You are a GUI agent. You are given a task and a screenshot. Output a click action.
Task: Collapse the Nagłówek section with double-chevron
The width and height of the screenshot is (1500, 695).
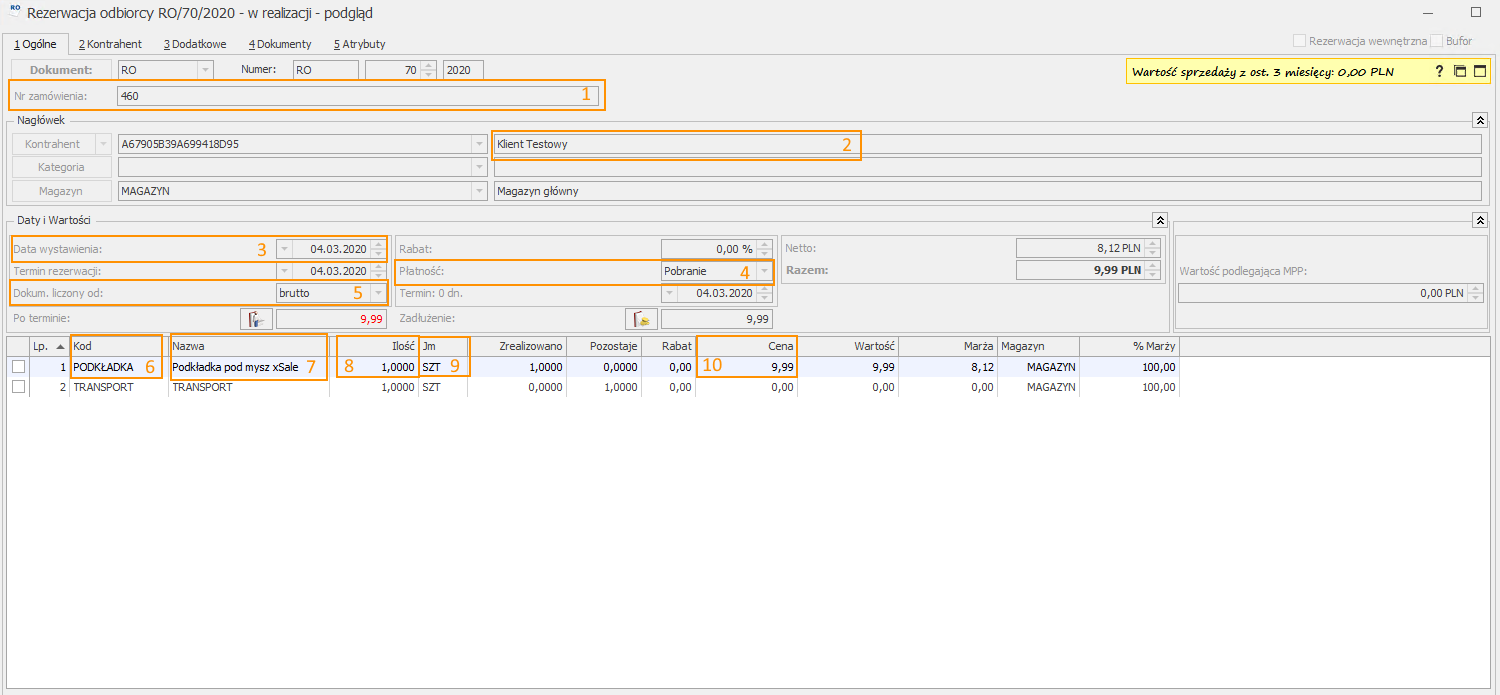tap(1480, 120)
